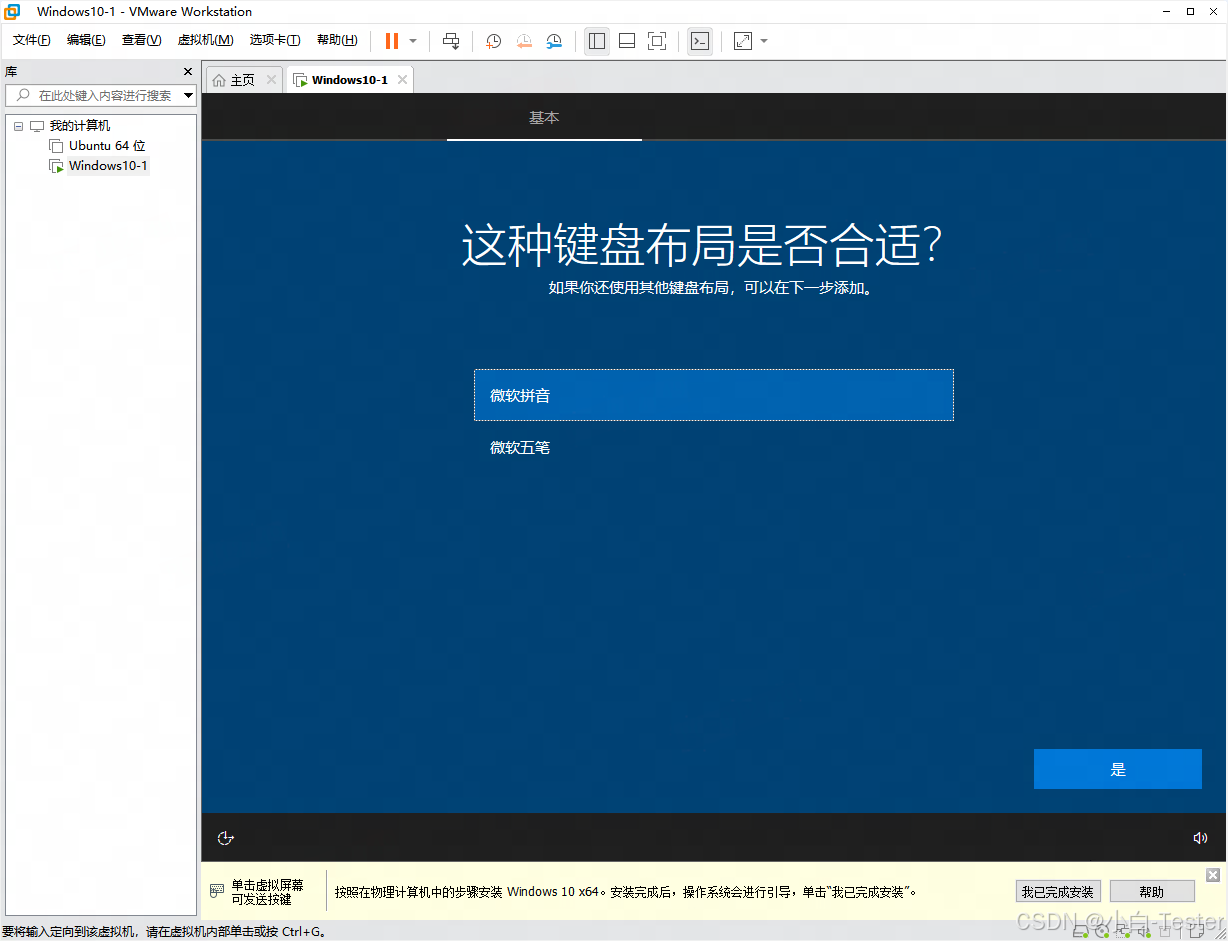
Task: Click the 这种键盘布局是否合适? heading
Action: pyautogui.click(x=702, y=246)
